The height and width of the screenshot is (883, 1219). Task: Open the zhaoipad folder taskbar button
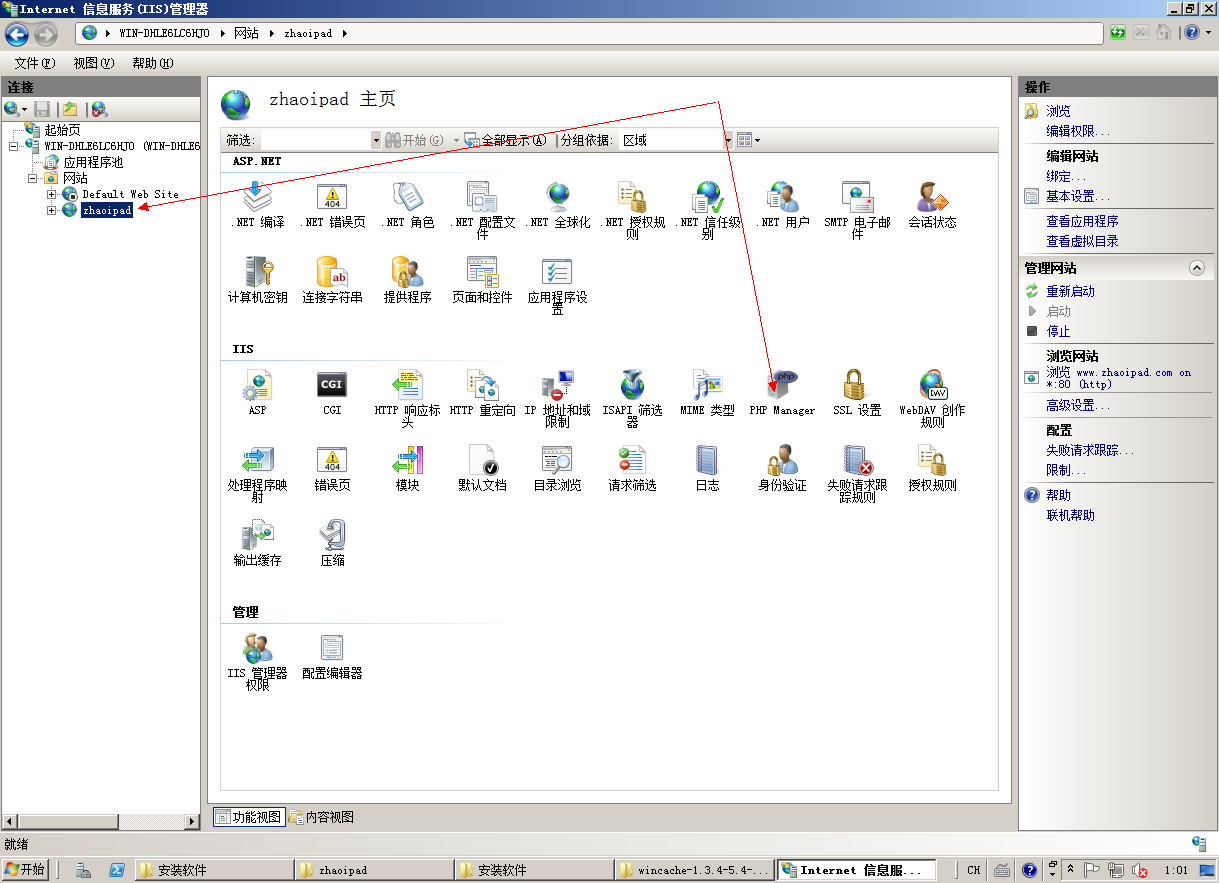click(x=373, y=870)
